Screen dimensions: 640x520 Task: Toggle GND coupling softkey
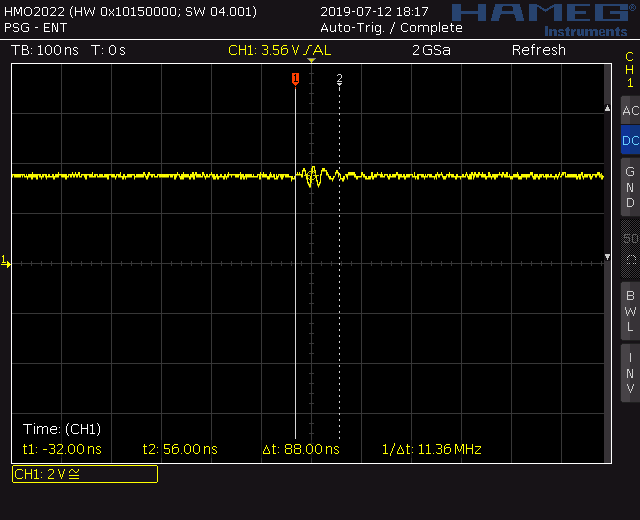point(630,187)
